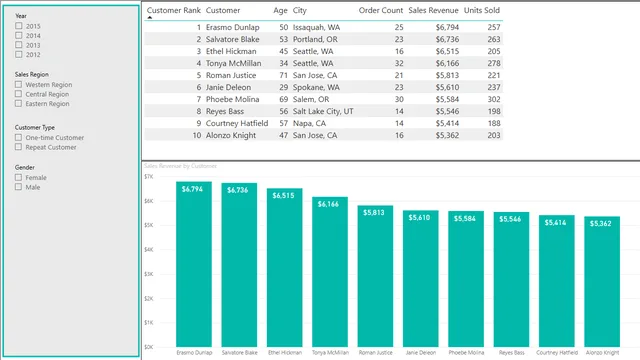Click the Phoebe Molina table cell

click(232, 99)
